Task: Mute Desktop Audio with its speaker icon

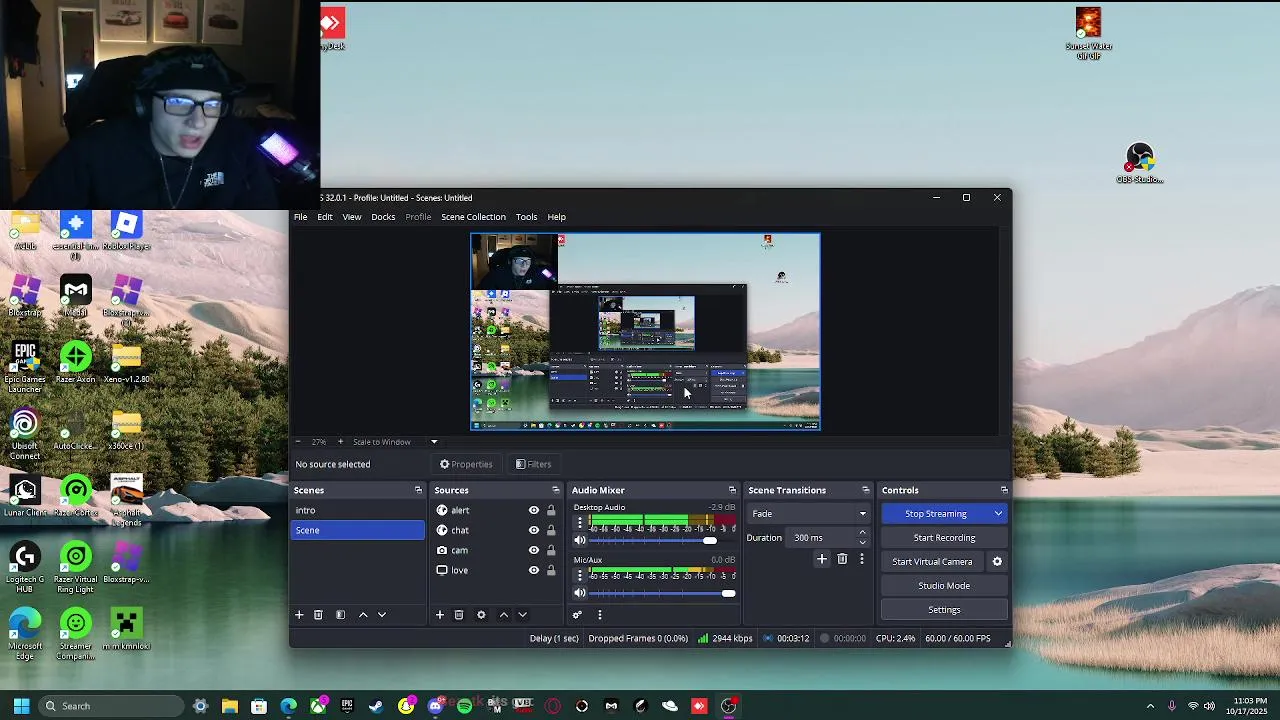Action: click(580, 541)
